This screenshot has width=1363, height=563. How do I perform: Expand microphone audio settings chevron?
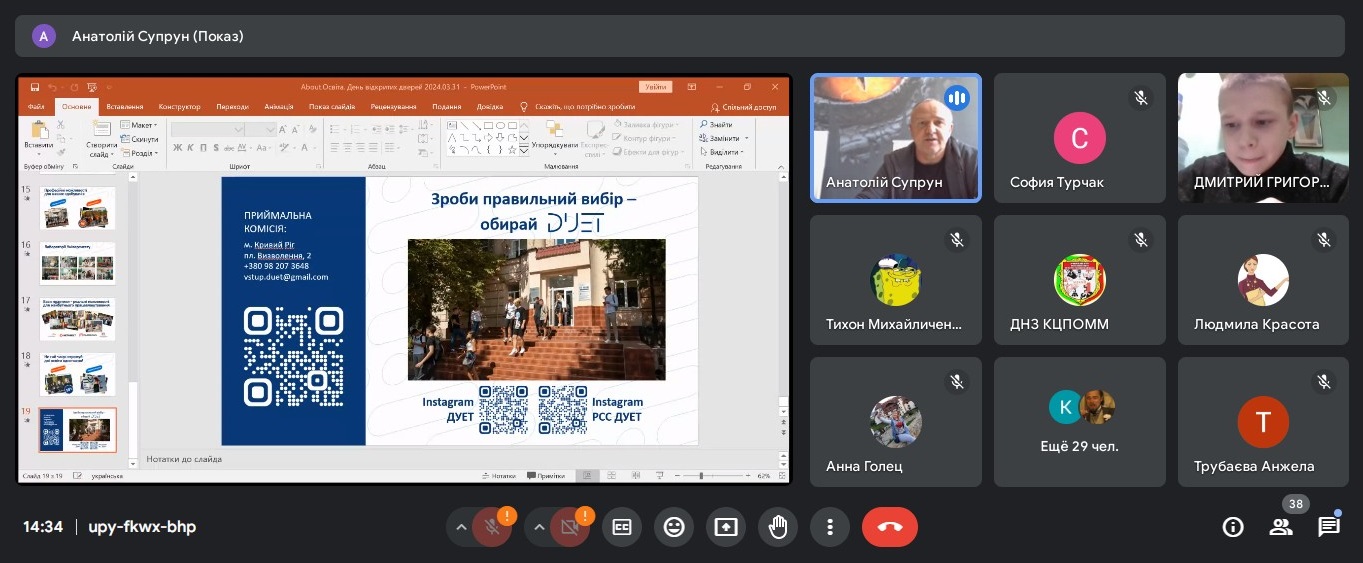(x=461, y=527)
